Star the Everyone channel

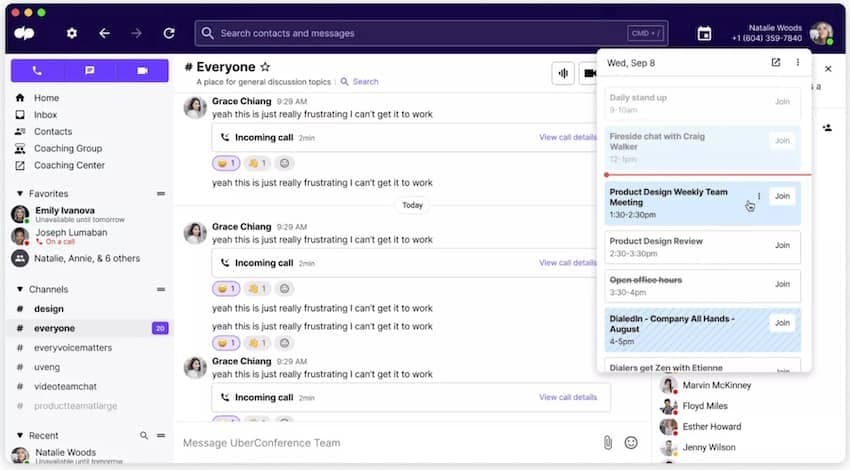[265, 67]
